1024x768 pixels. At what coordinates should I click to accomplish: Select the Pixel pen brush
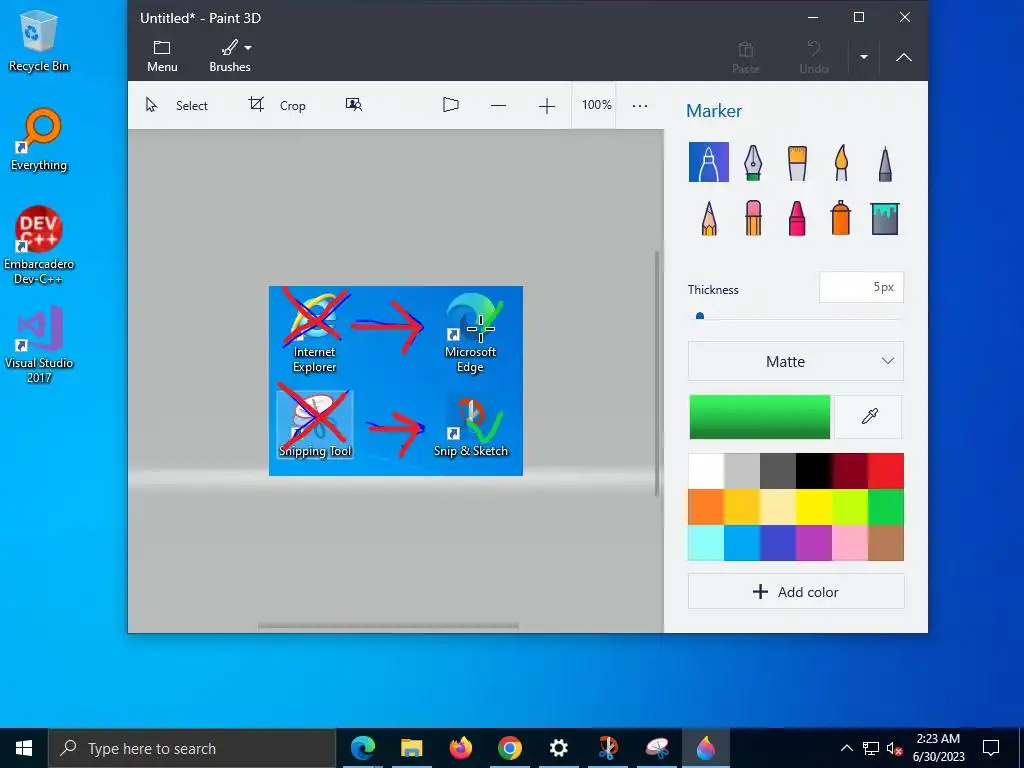[x=885, y=163]
